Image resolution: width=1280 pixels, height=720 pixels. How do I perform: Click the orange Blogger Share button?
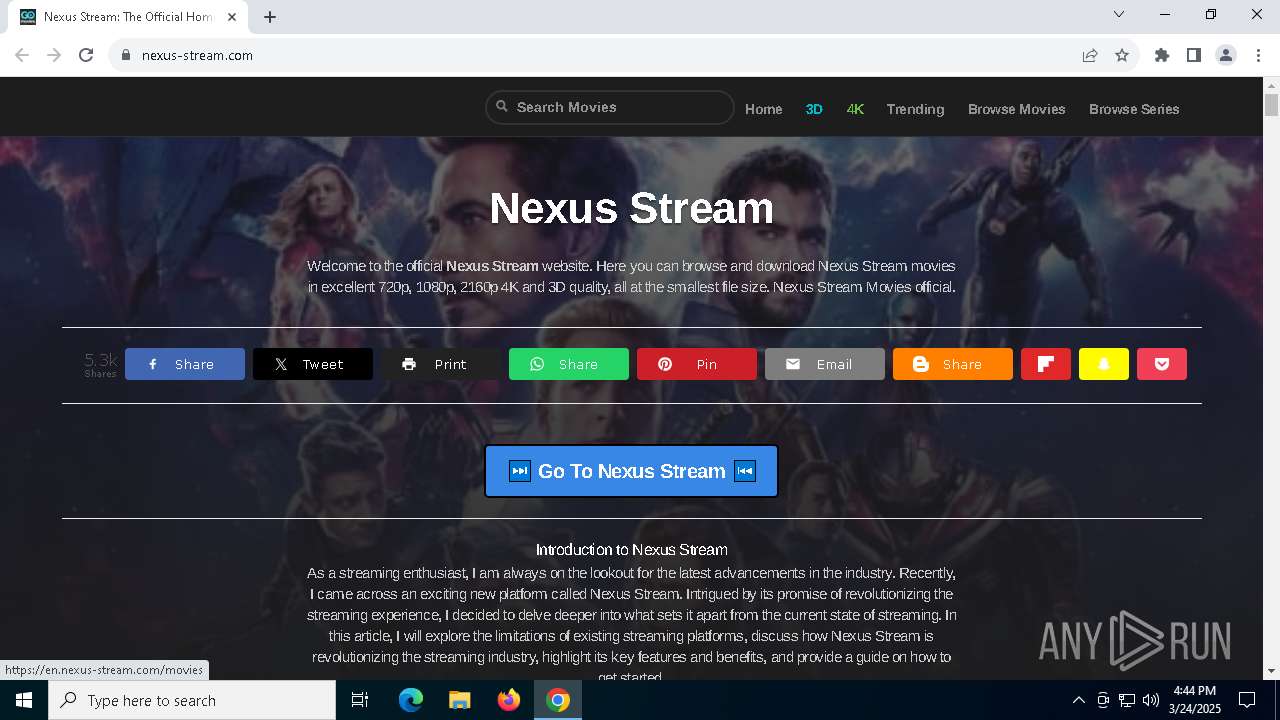click(x=953, y=364)
